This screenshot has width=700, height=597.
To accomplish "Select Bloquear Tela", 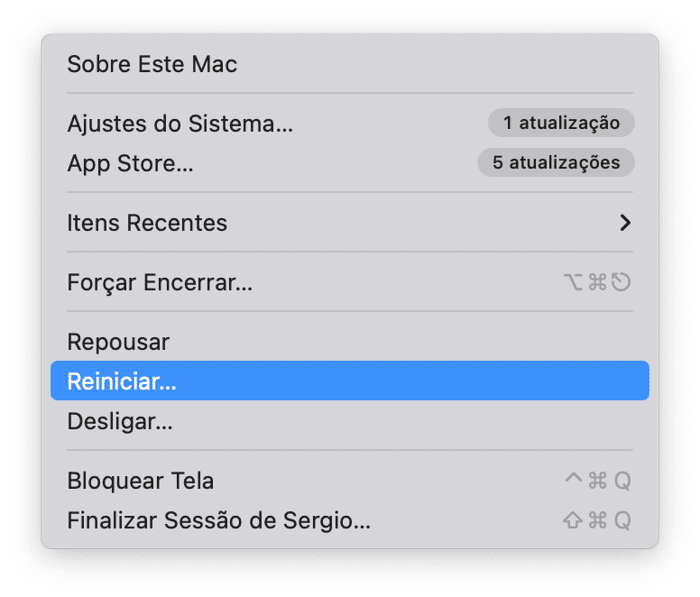I will (140, 481).
